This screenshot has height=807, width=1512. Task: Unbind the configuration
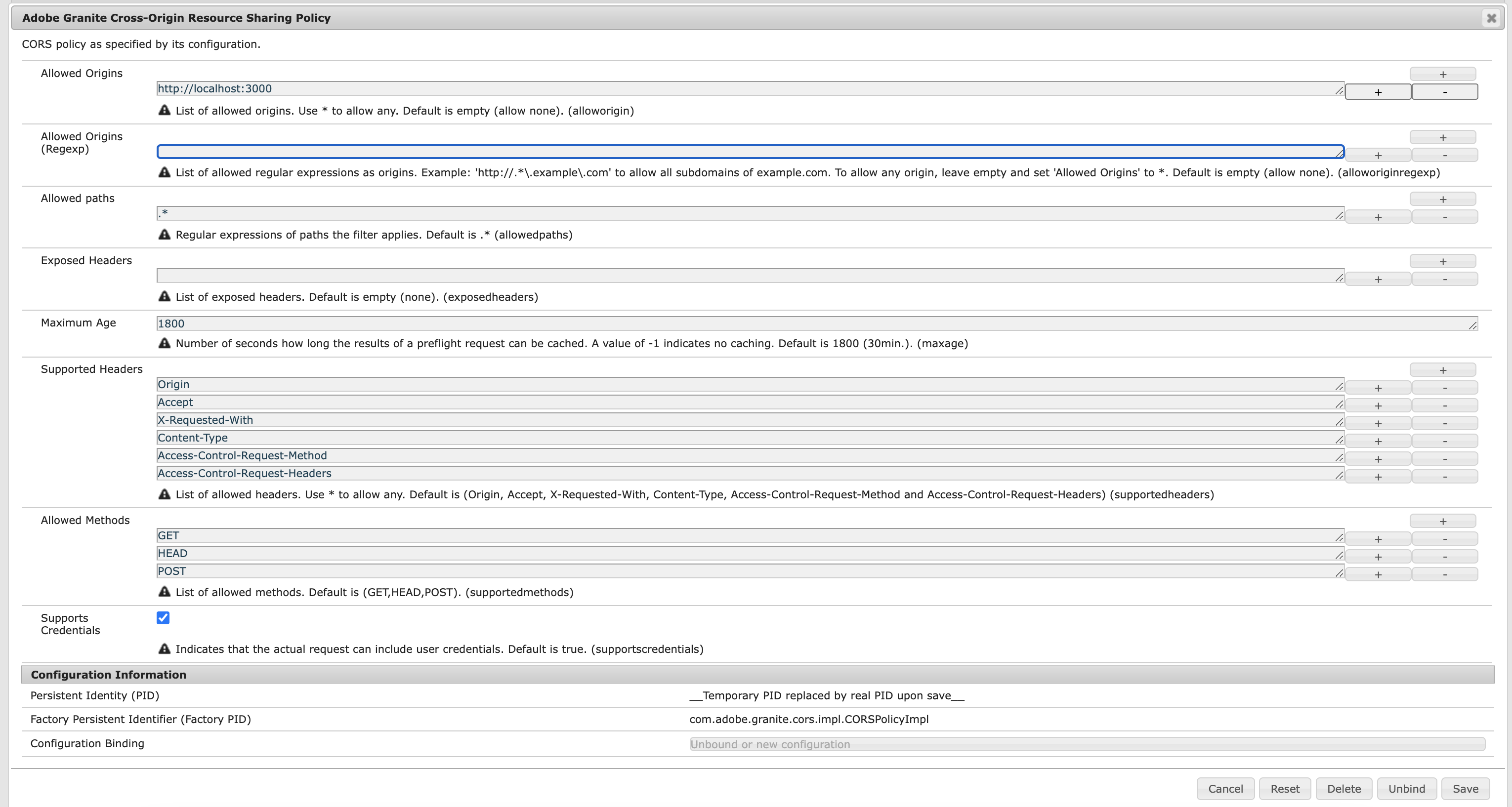click(x=1406, y=788)
